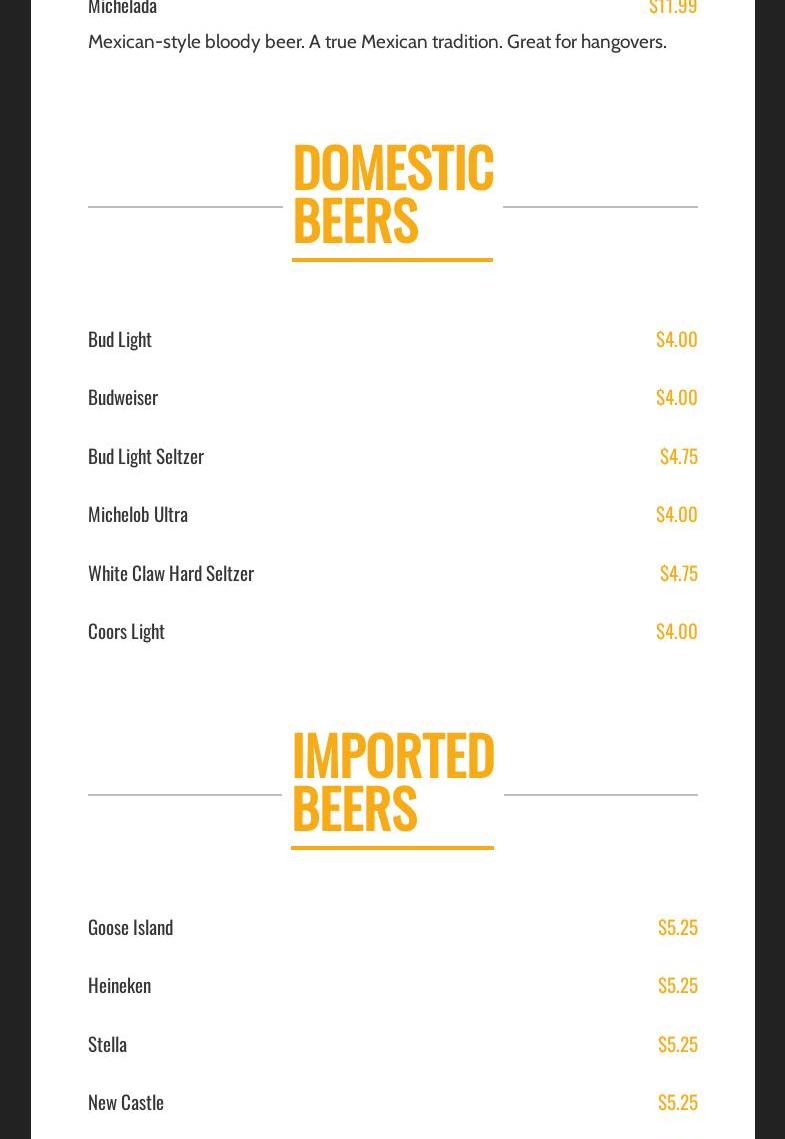
Task: Click the Goose Island $5.25 price
Action: pos(677,927)
